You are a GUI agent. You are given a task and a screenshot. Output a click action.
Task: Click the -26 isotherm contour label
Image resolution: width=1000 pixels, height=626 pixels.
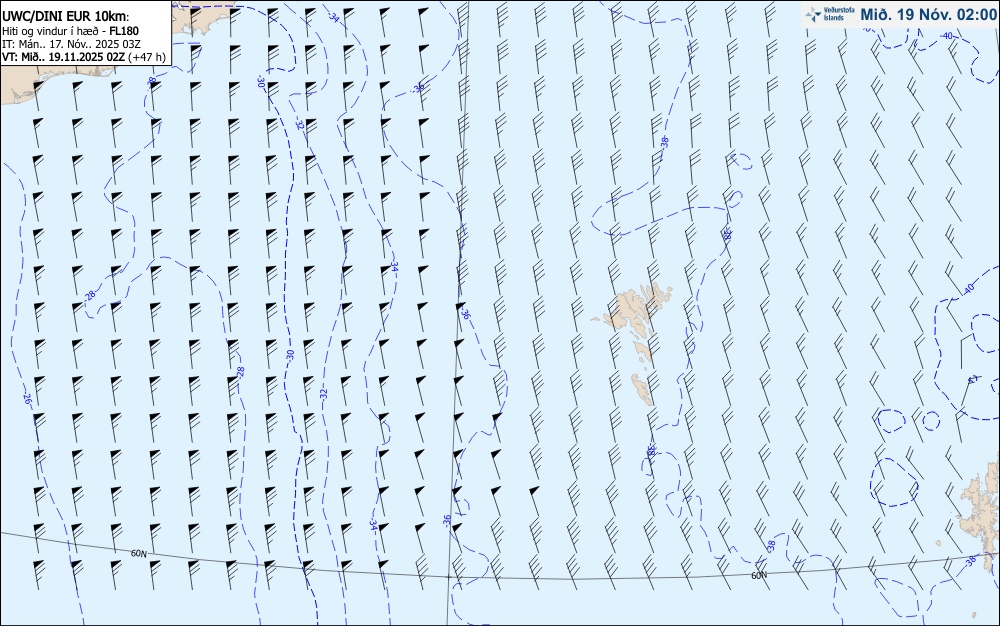27,399
